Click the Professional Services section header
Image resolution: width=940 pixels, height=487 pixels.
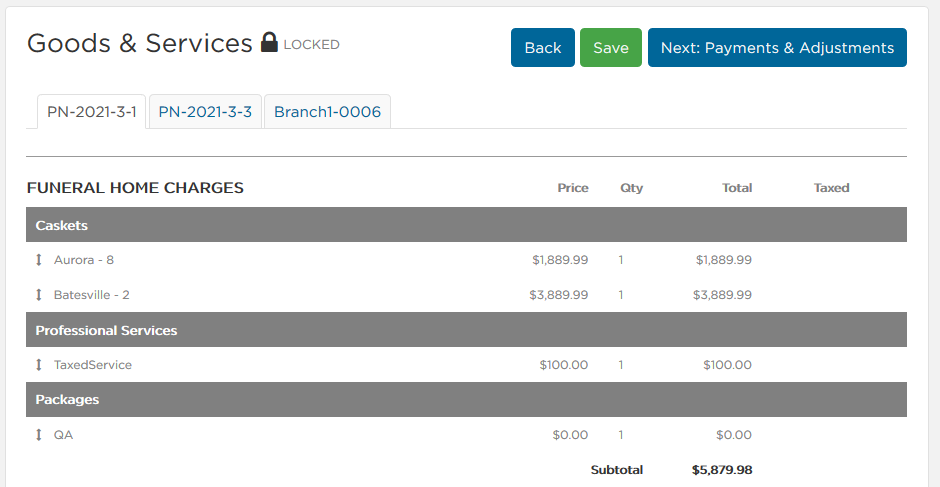466,330
